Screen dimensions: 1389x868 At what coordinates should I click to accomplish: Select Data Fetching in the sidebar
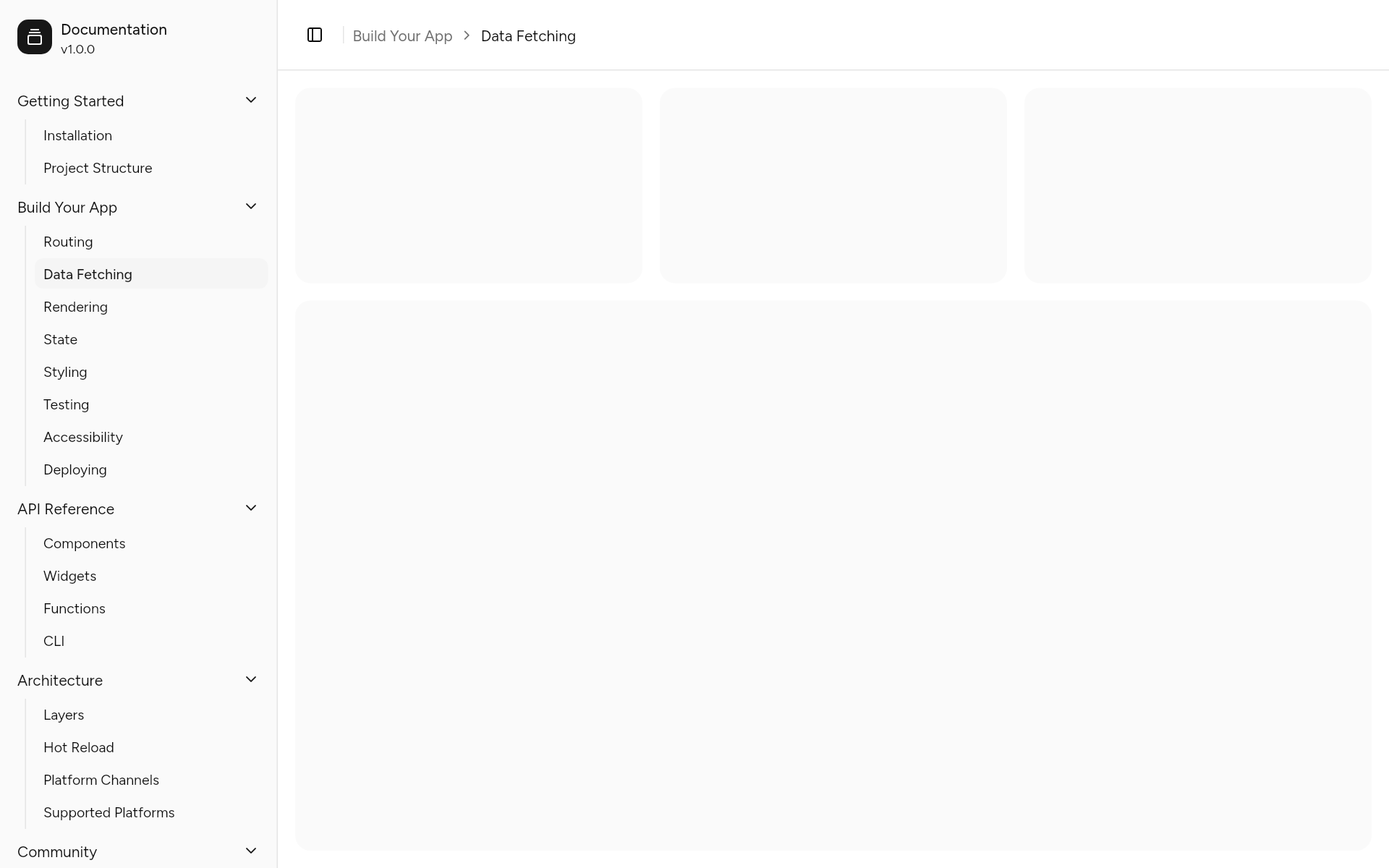click(x=151, y=274)
